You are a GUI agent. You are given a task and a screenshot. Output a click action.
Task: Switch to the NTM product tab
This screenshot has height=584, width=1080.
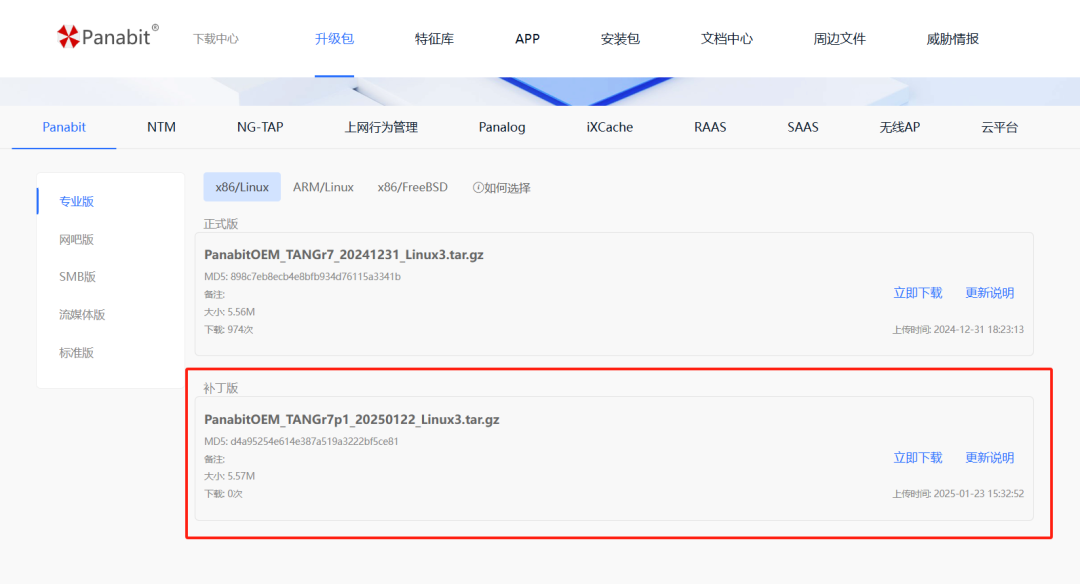point(161,127)
